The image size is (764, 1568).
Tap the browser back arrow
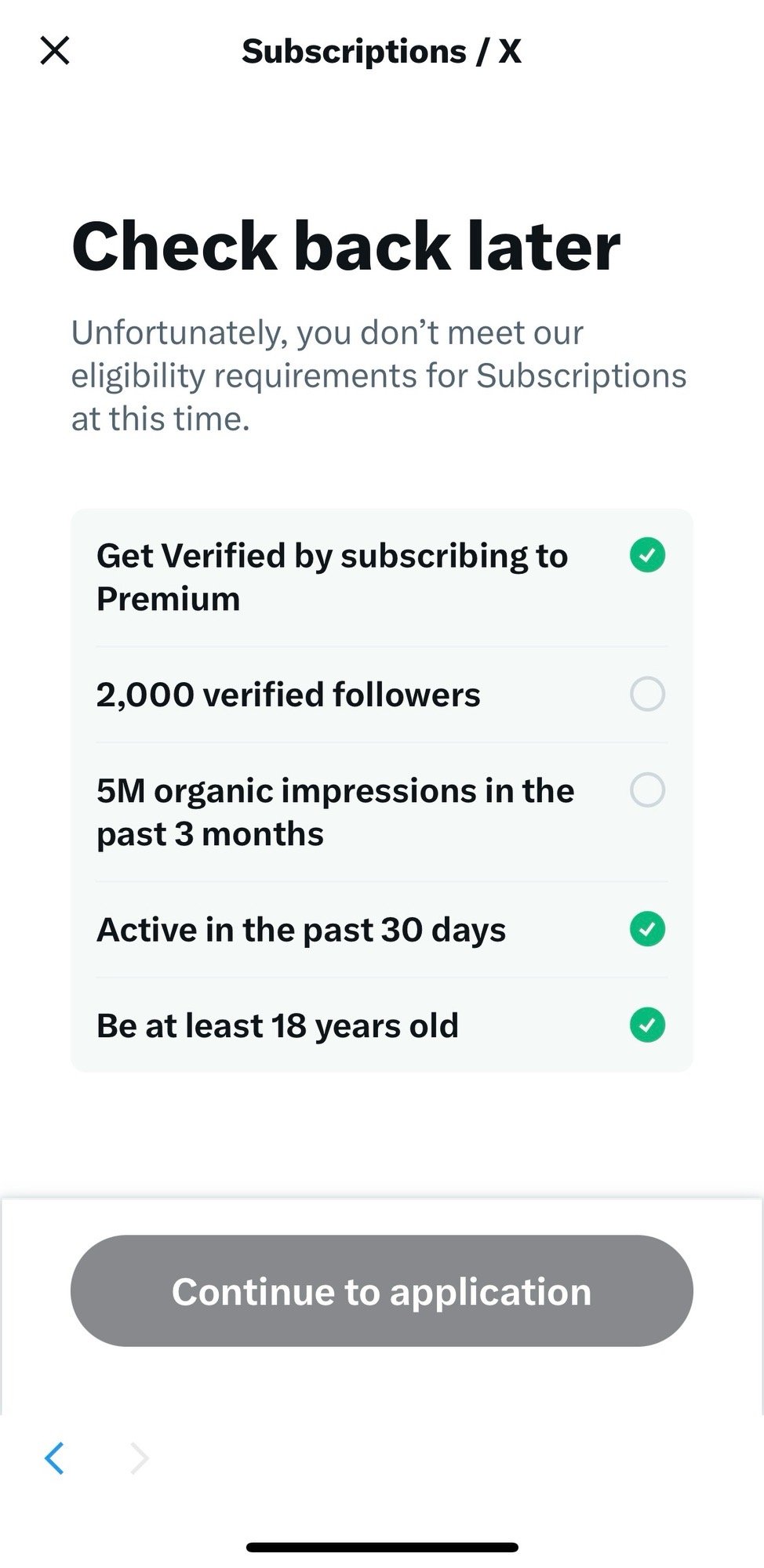tap(54, 1458)
